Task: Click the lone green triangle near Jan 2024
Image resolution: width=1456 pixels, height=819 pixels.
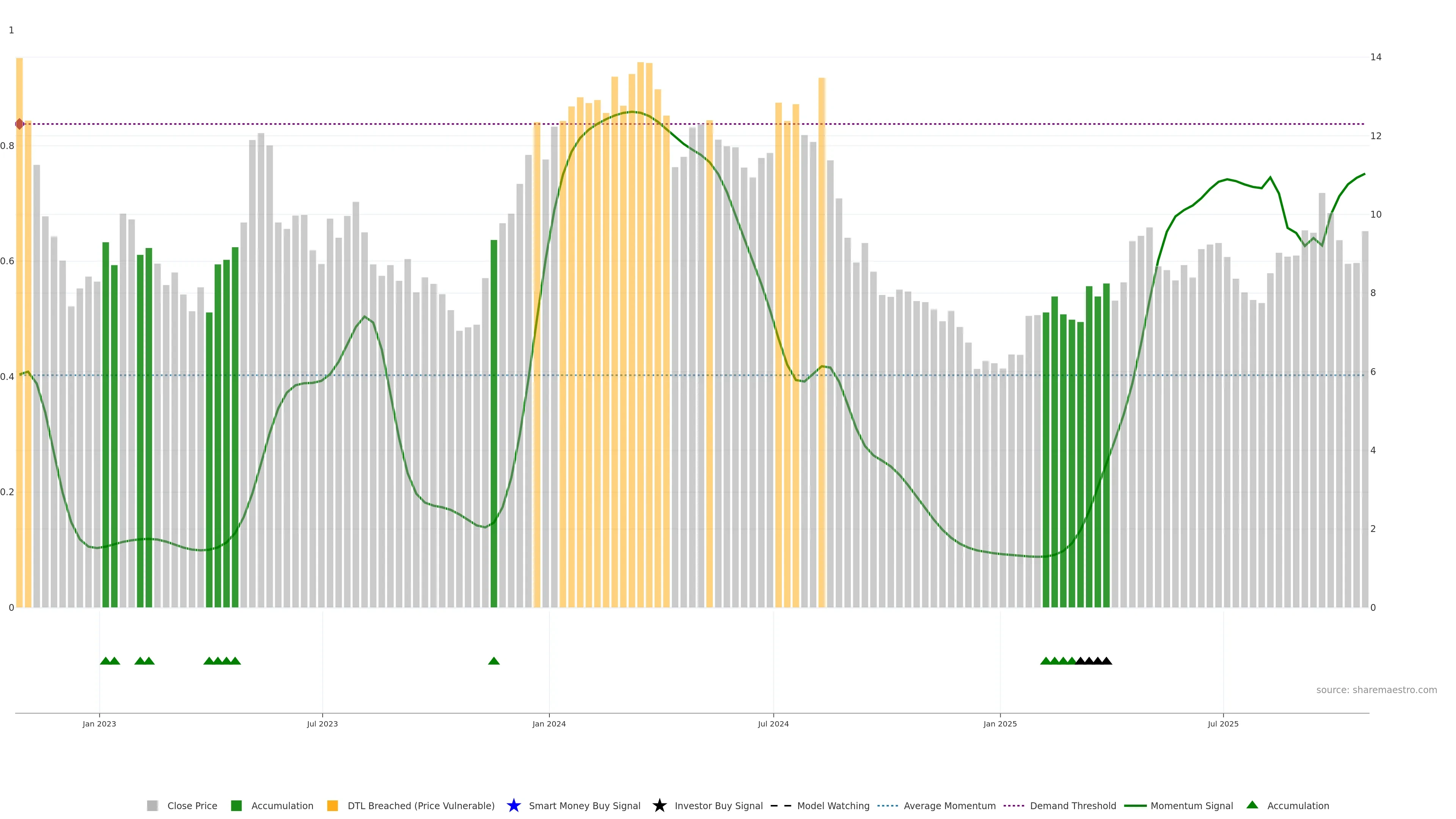Action: tap(493, 661)
